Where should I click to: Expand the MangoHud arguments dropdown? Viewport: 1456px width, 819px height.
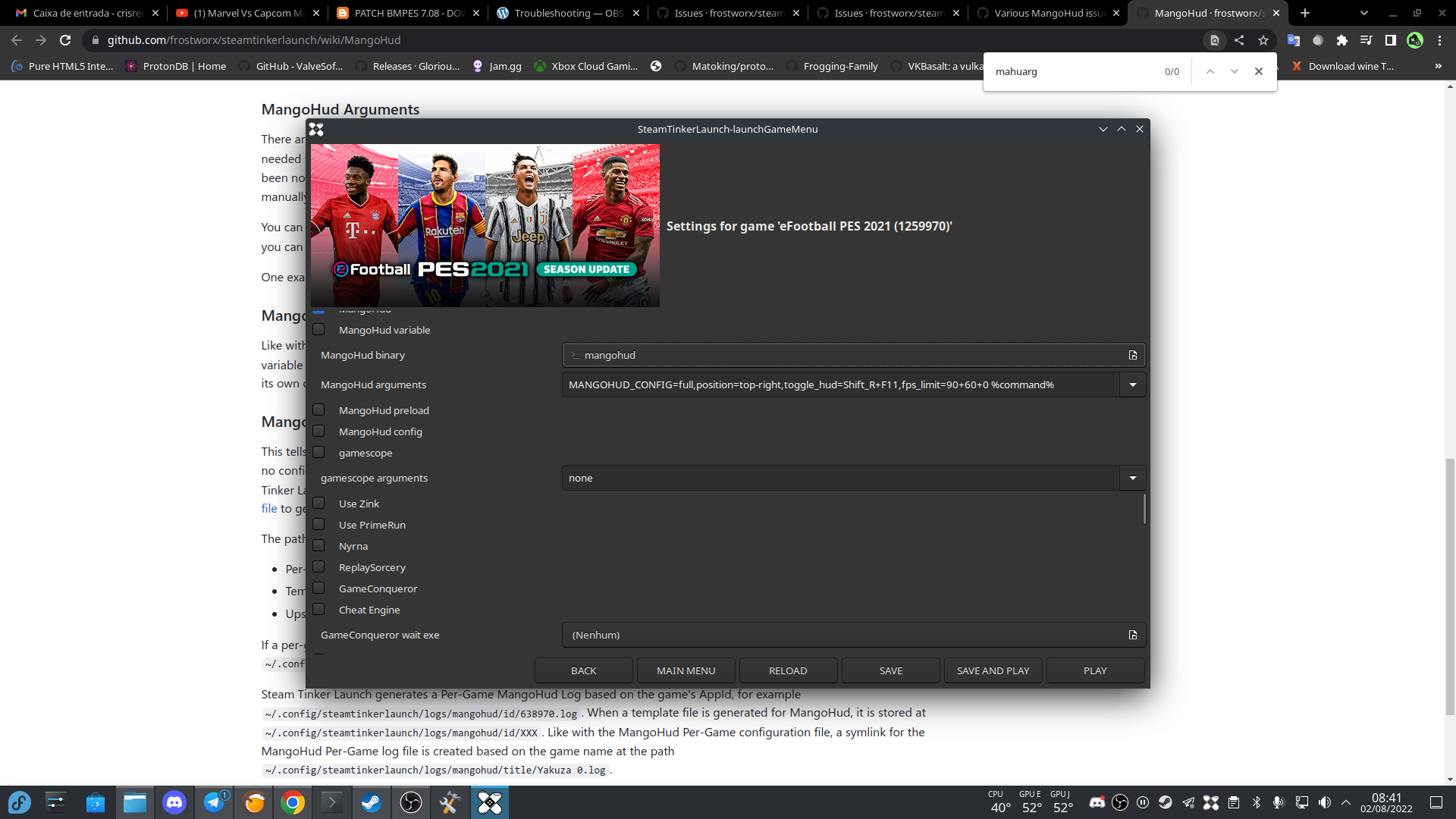pyautogui.click(x=1132, y=384)
